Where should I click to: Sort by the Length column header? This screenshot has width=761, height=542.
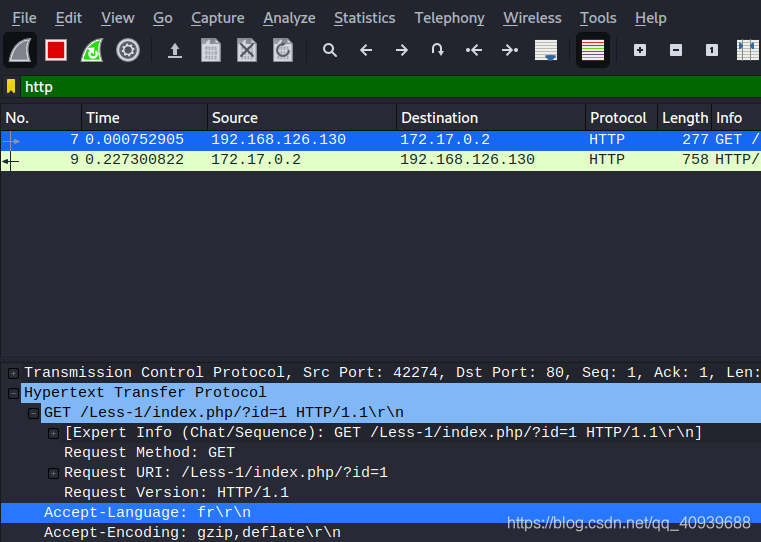[x=684, y=118]
